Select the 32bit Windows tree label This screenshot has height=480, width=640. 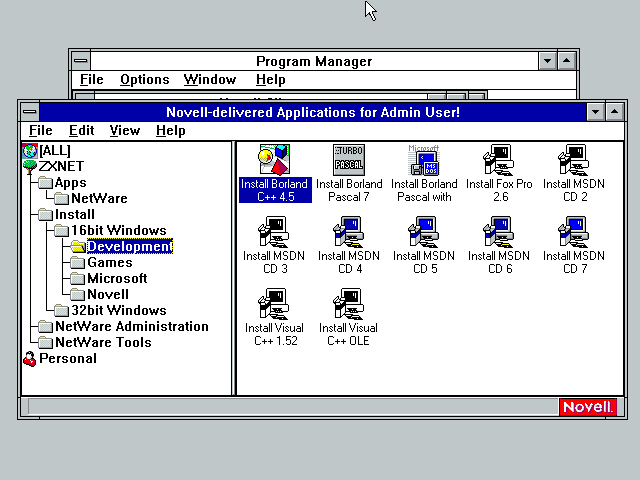(119, 311)
